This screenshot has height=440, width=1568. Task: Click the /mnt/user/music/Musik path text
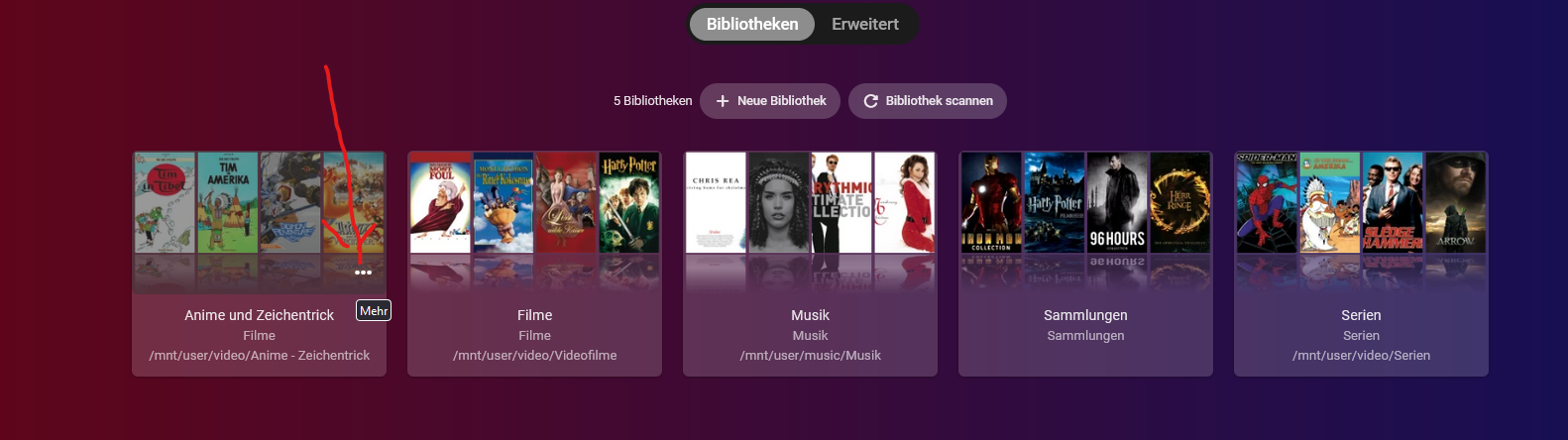point(811,356)
